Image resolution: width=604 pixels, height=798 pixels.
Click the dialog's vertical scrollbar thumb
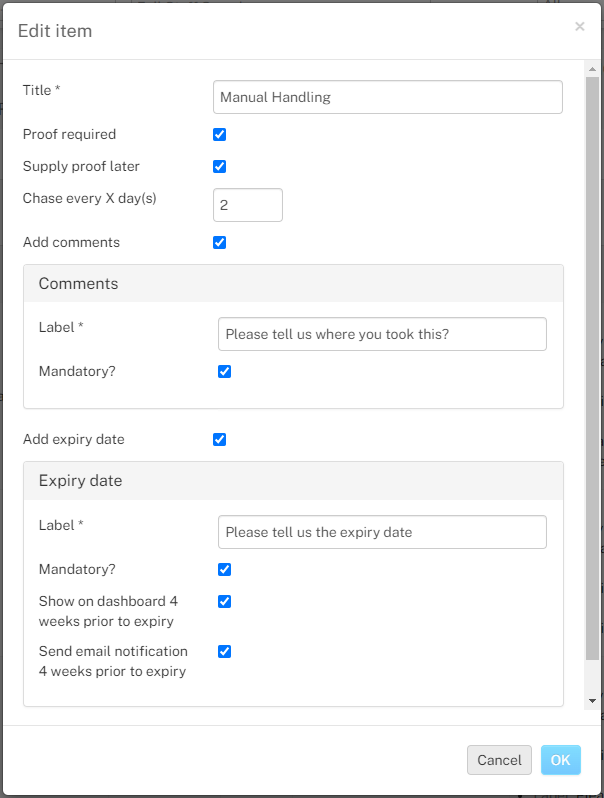592,368
